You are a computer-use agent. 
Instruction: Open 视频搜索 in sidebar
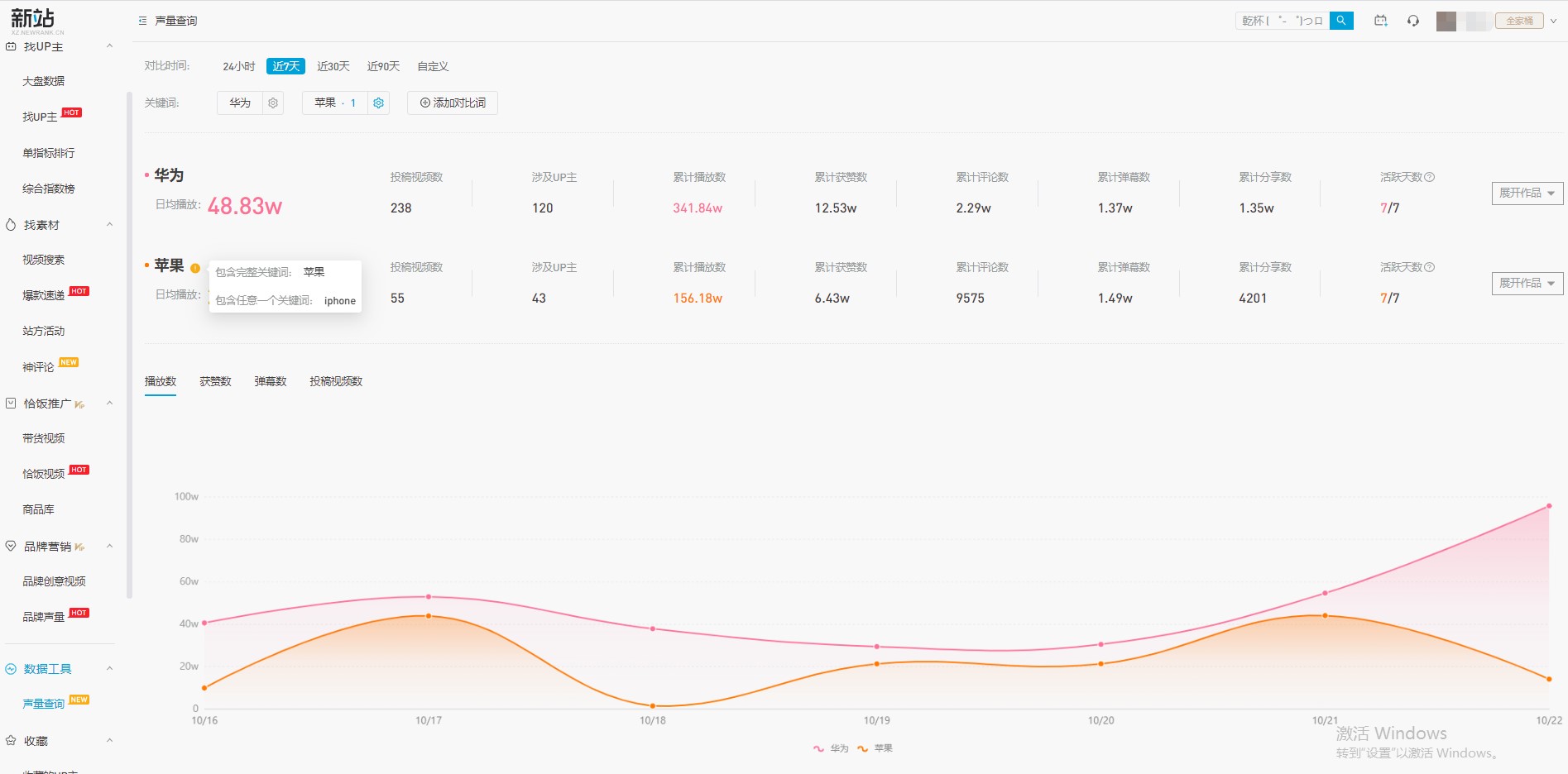point(44,260)
